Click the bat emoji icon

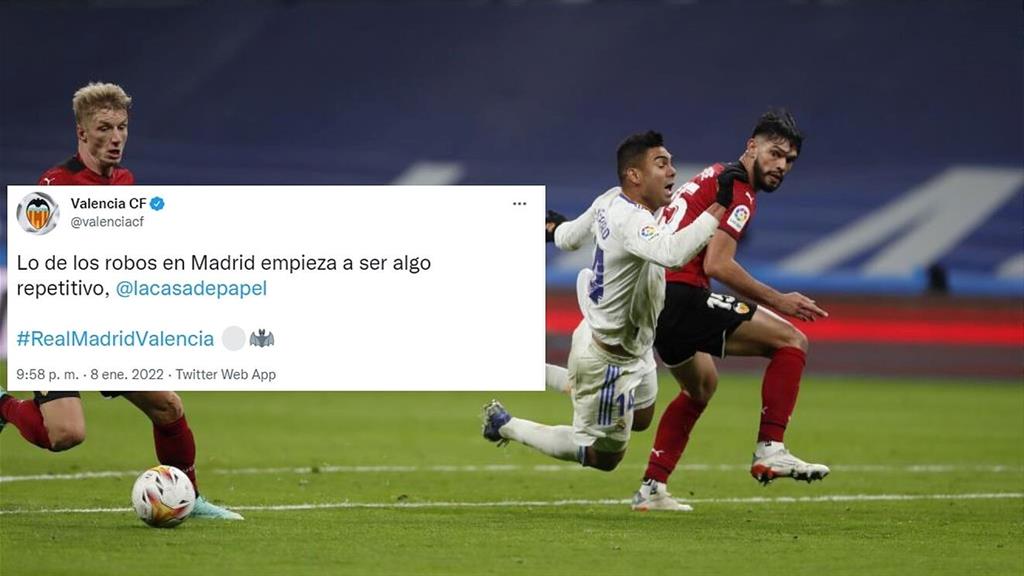pos(262,338)
